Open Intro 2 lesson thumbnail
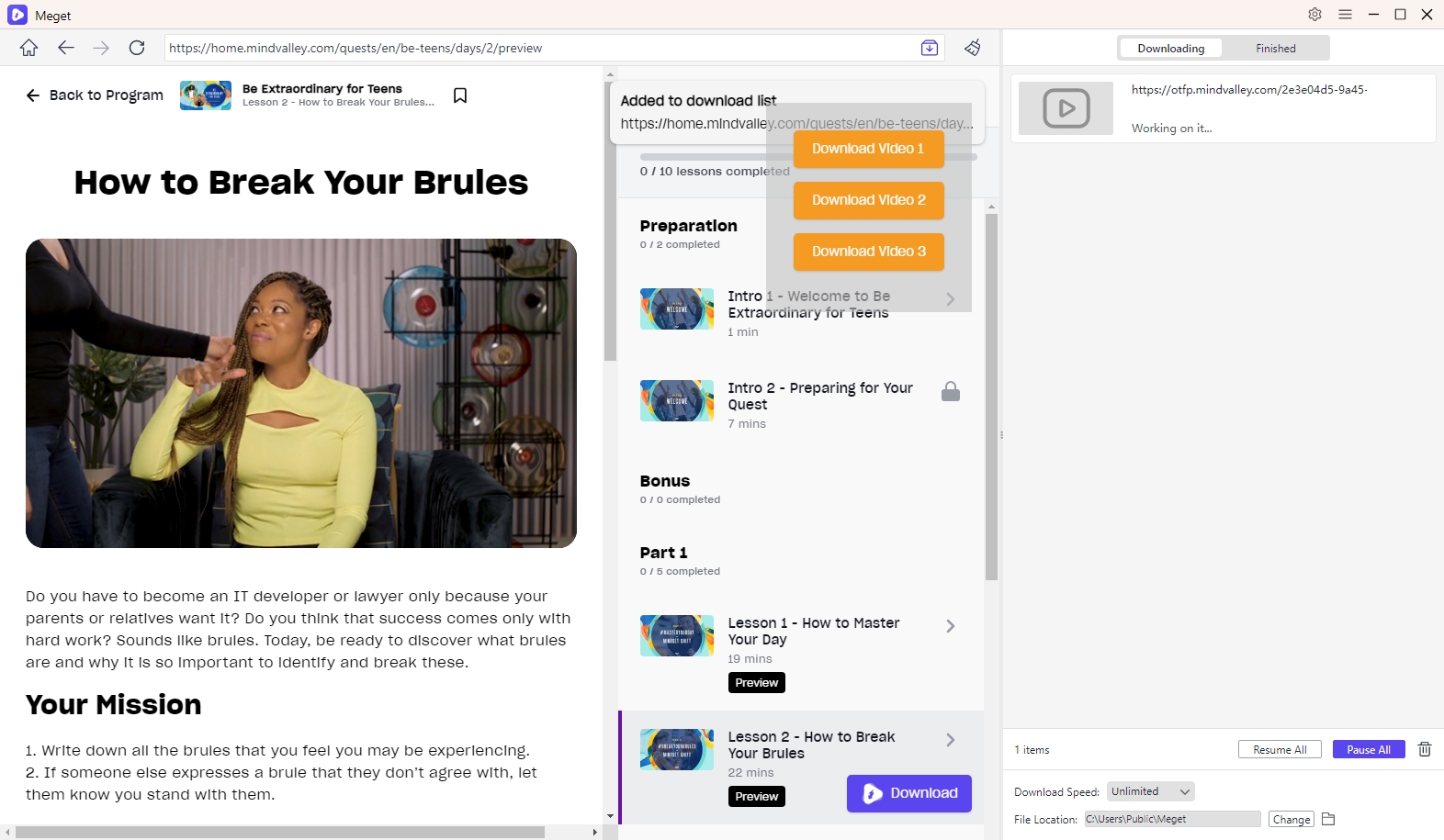The width and height of the screenshot is (1444, 840). pyautogui.click(x=677, y=400)
